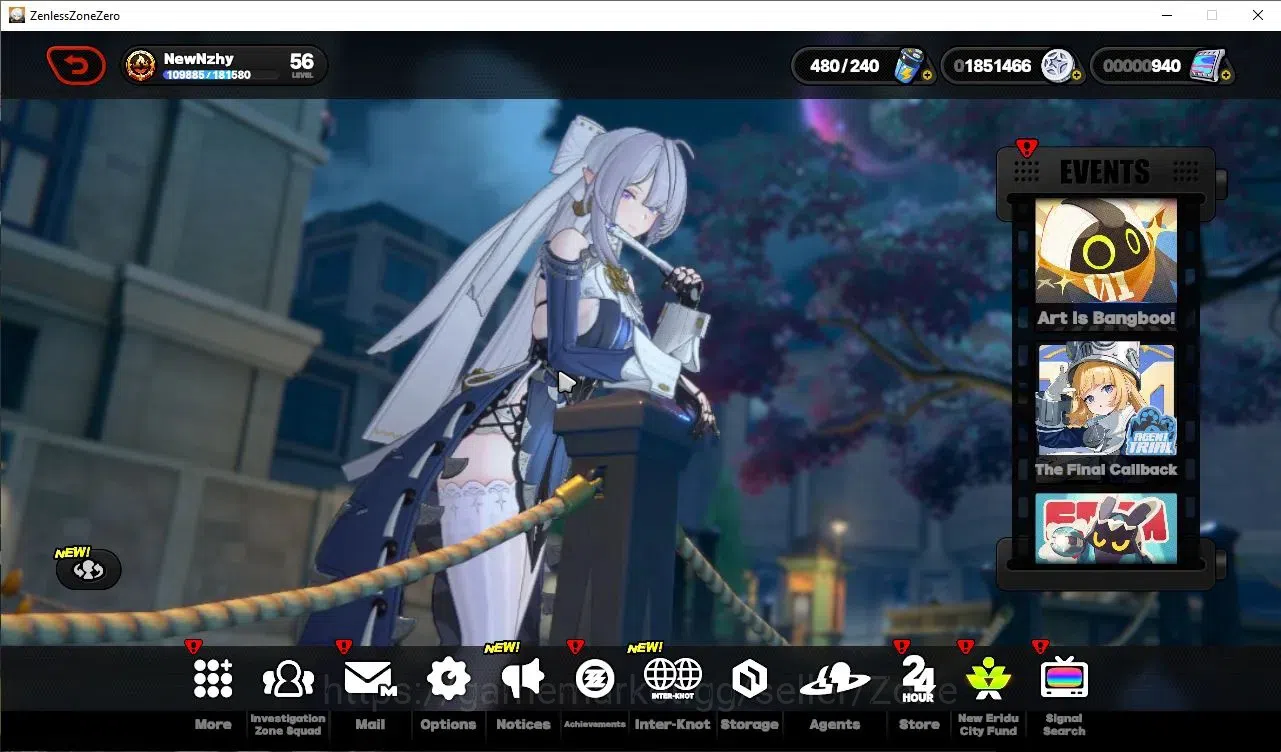Click the 940 film value
The image size is (1281, 752).
(x=1141, y=66)
